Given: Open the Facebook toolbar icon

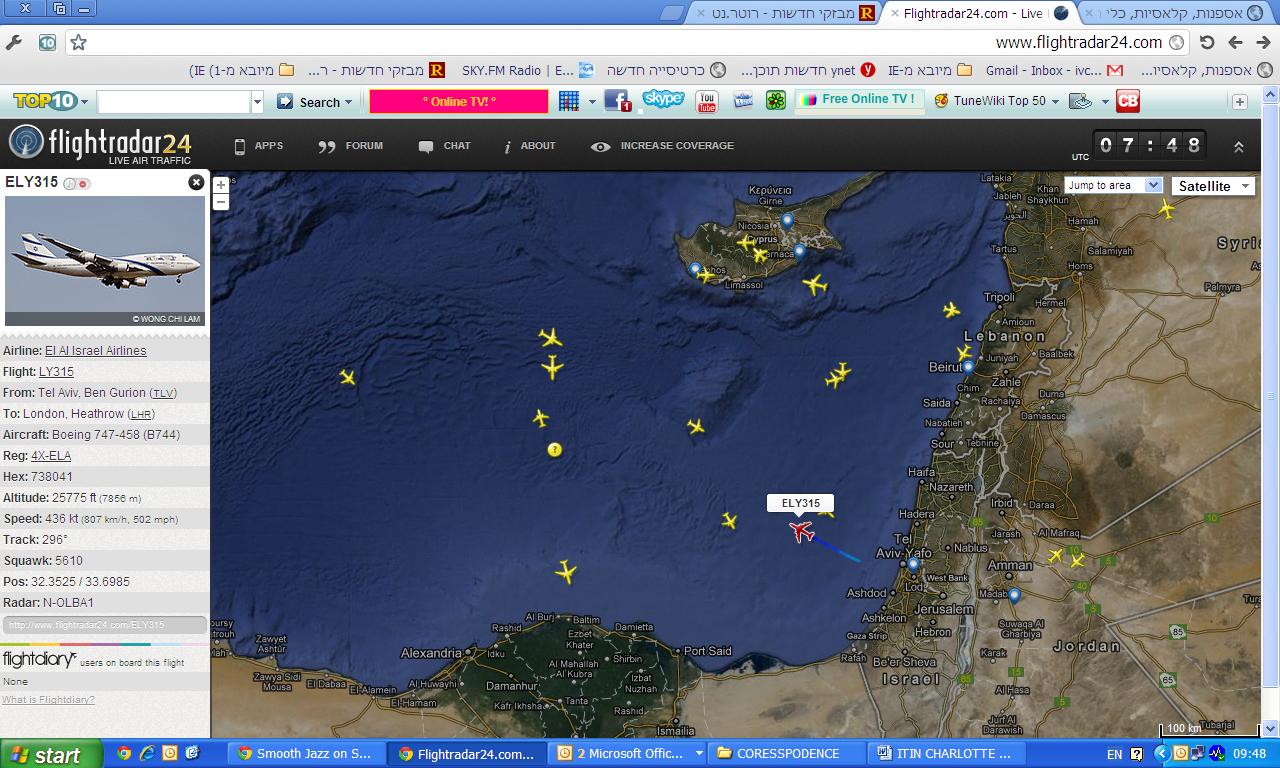Looking at the screenshot, I should tap(617, 101).
